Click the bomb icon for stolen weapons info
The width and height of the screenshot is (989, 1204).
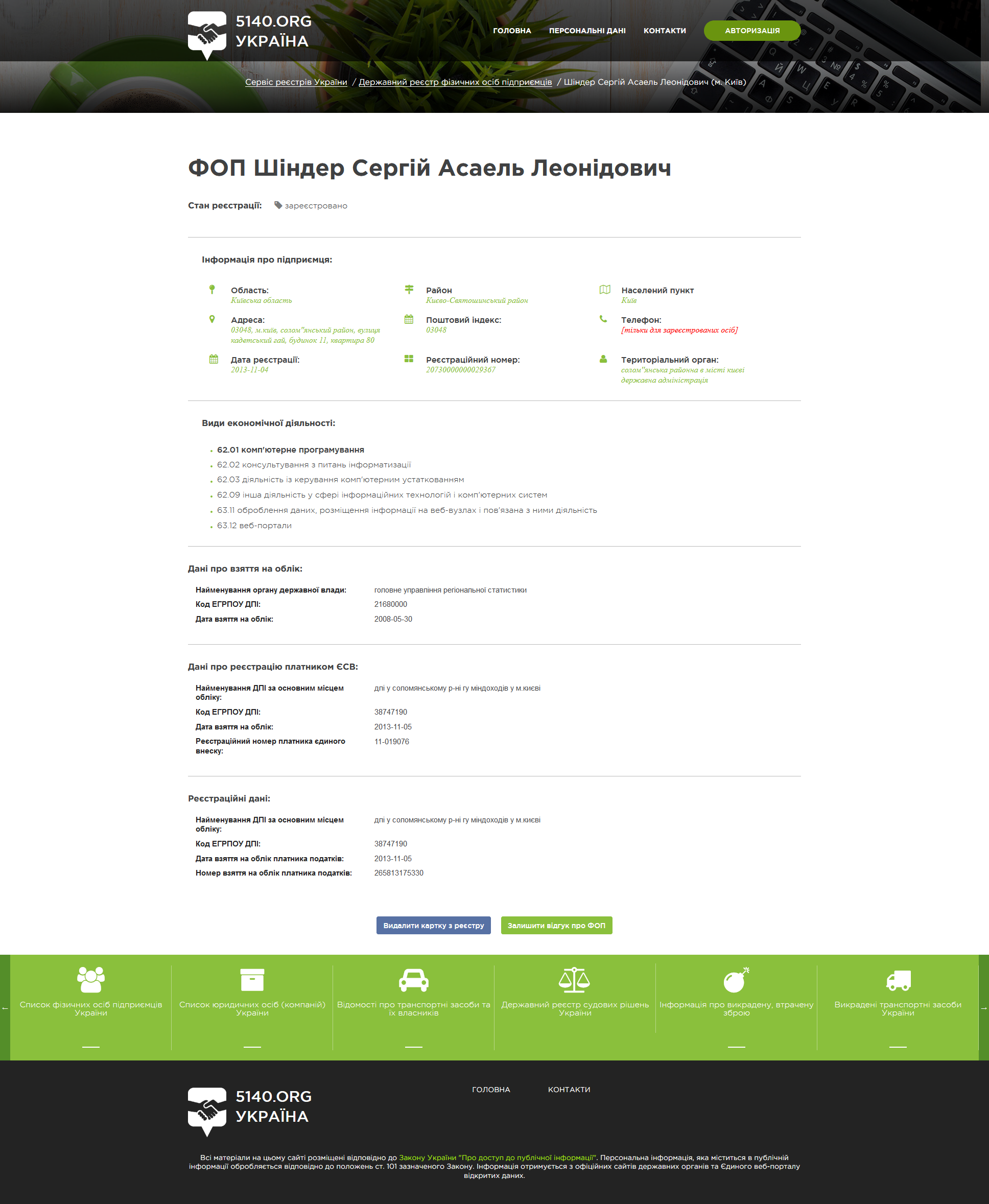click(x=736, y=980)
